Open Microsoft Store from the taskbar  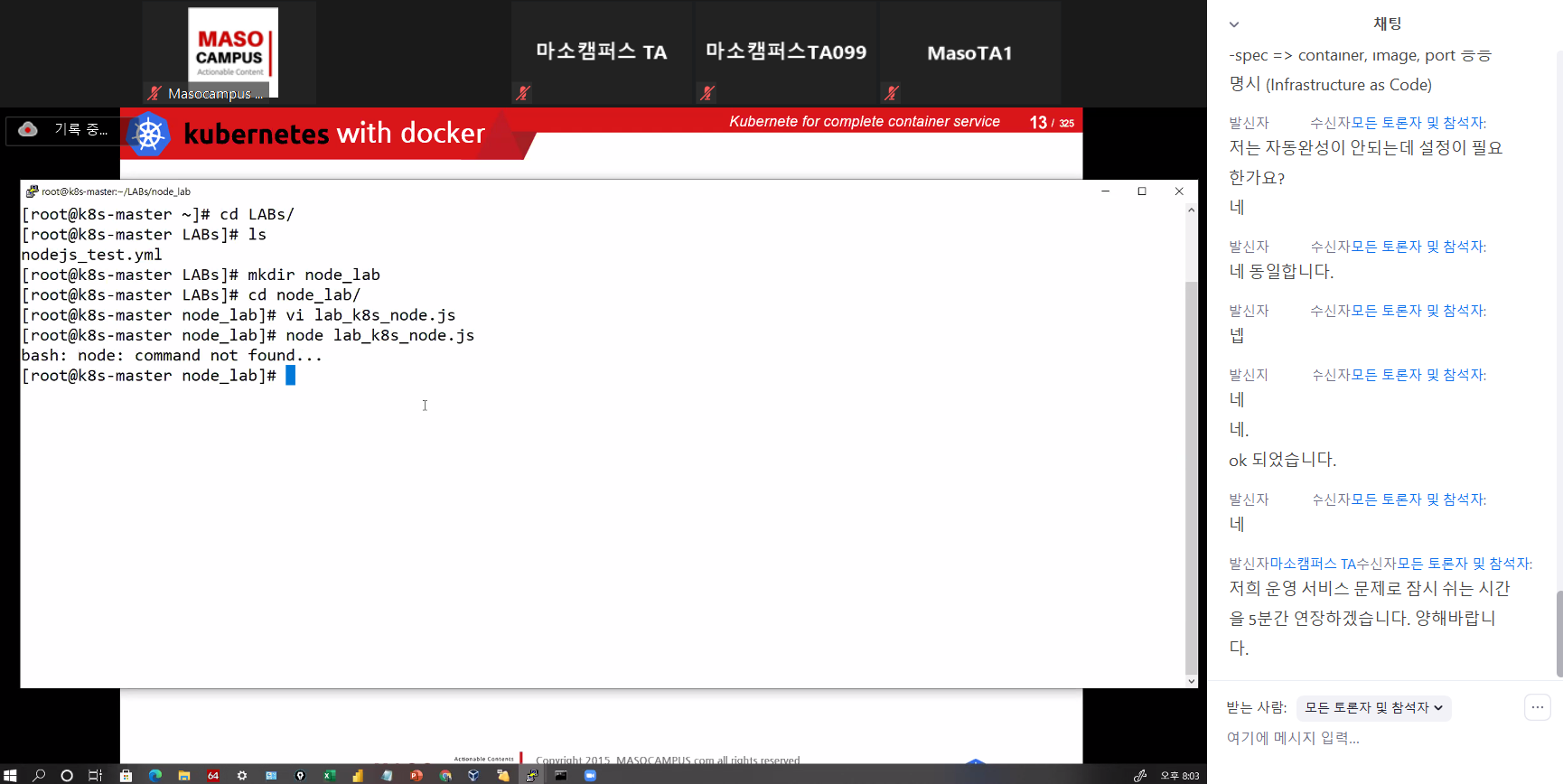[x=126, y=775]
